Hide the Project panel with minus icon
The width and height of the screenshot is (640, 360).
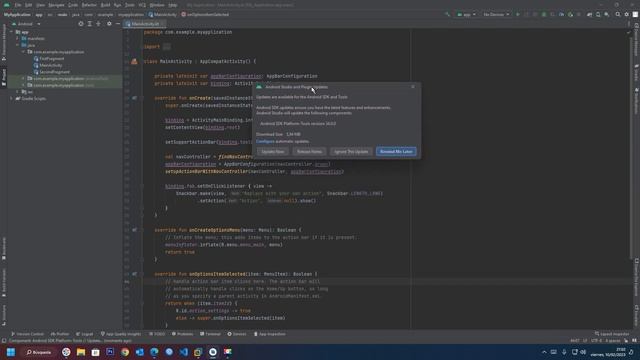coord(118,24)
